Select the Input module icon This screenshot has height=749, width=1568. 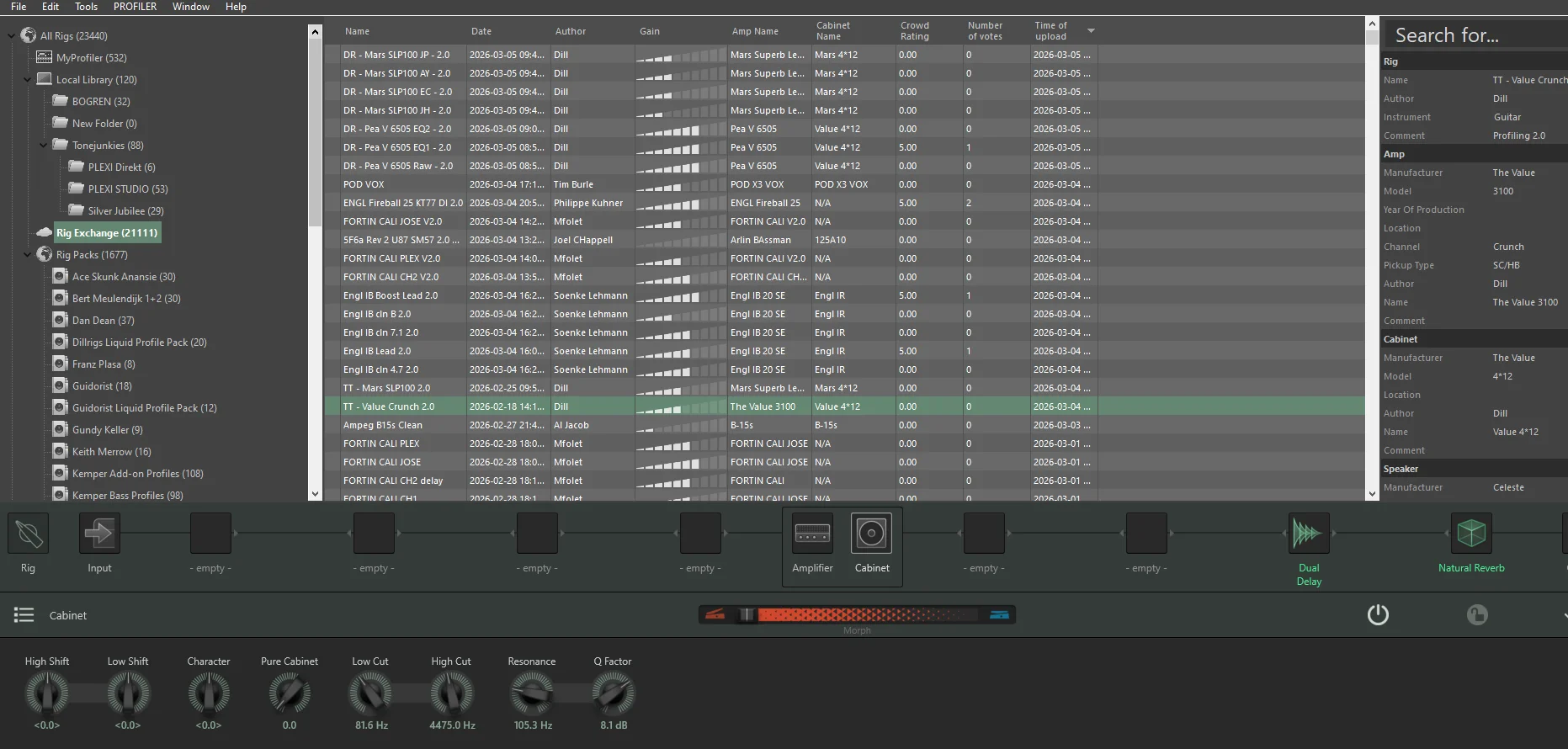(x=99, y=534)
